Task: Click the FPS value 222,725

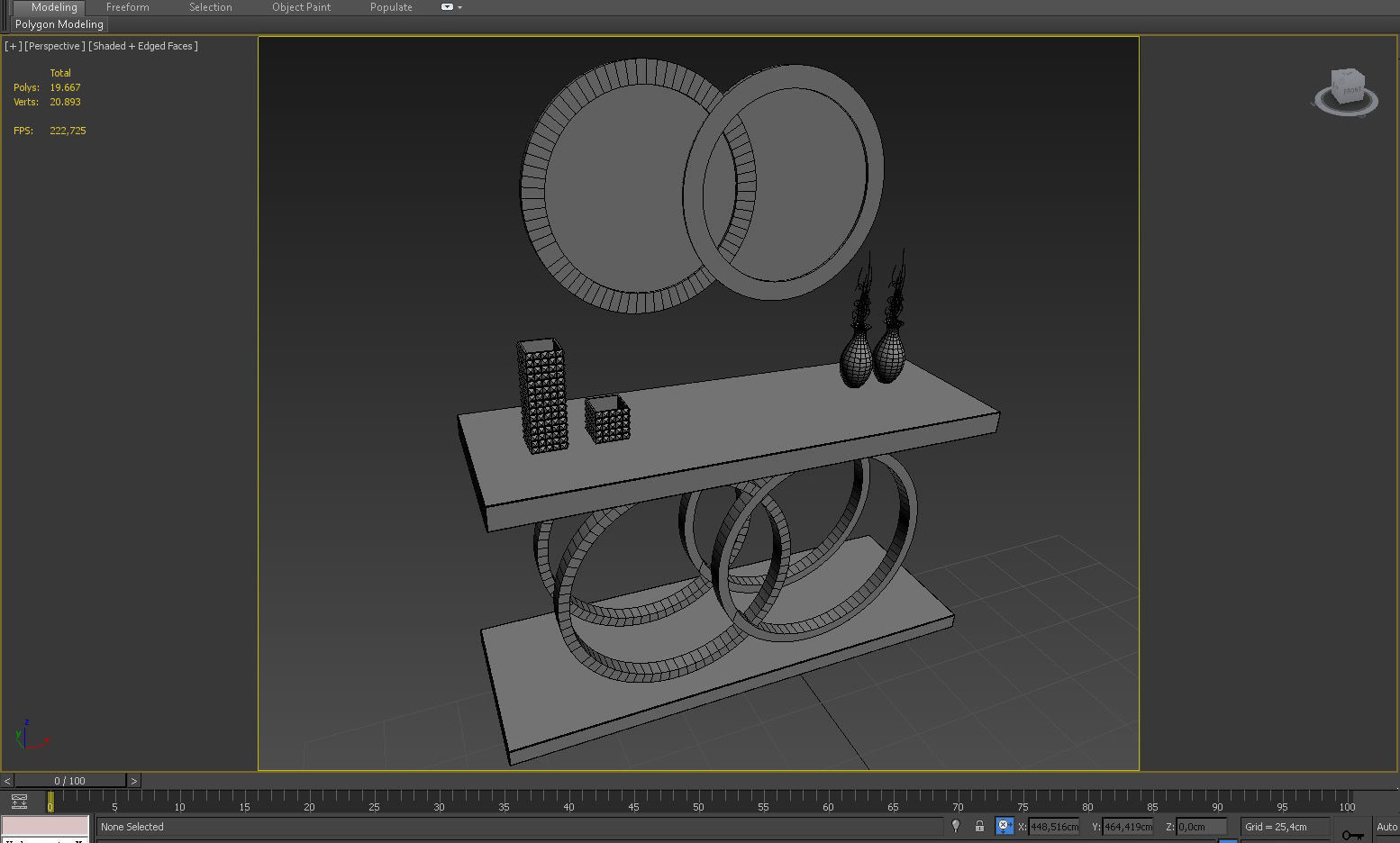Action: pos(68,131)
